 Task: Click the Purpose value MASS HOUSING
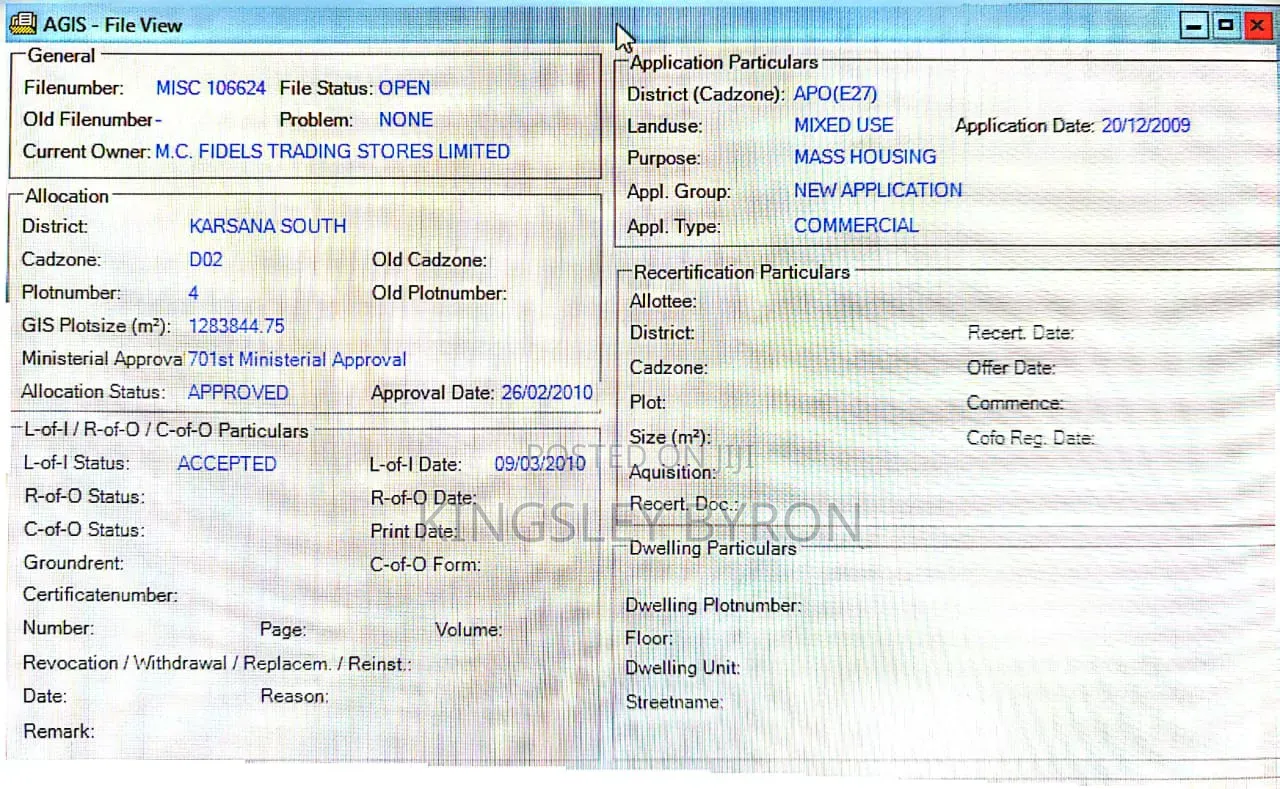[865, 157]
